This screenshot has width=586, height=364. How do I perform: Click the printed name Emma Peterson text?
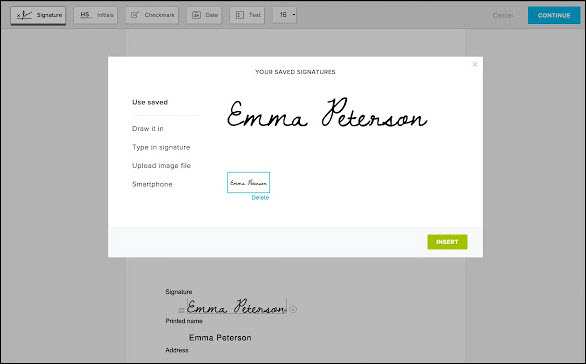220,338
